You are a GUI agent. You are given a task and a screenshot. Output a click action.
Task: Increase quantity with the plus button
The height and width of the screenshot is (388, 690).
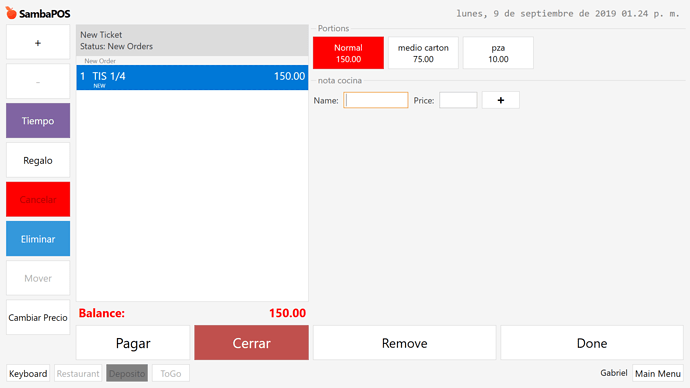pos(38,42)
